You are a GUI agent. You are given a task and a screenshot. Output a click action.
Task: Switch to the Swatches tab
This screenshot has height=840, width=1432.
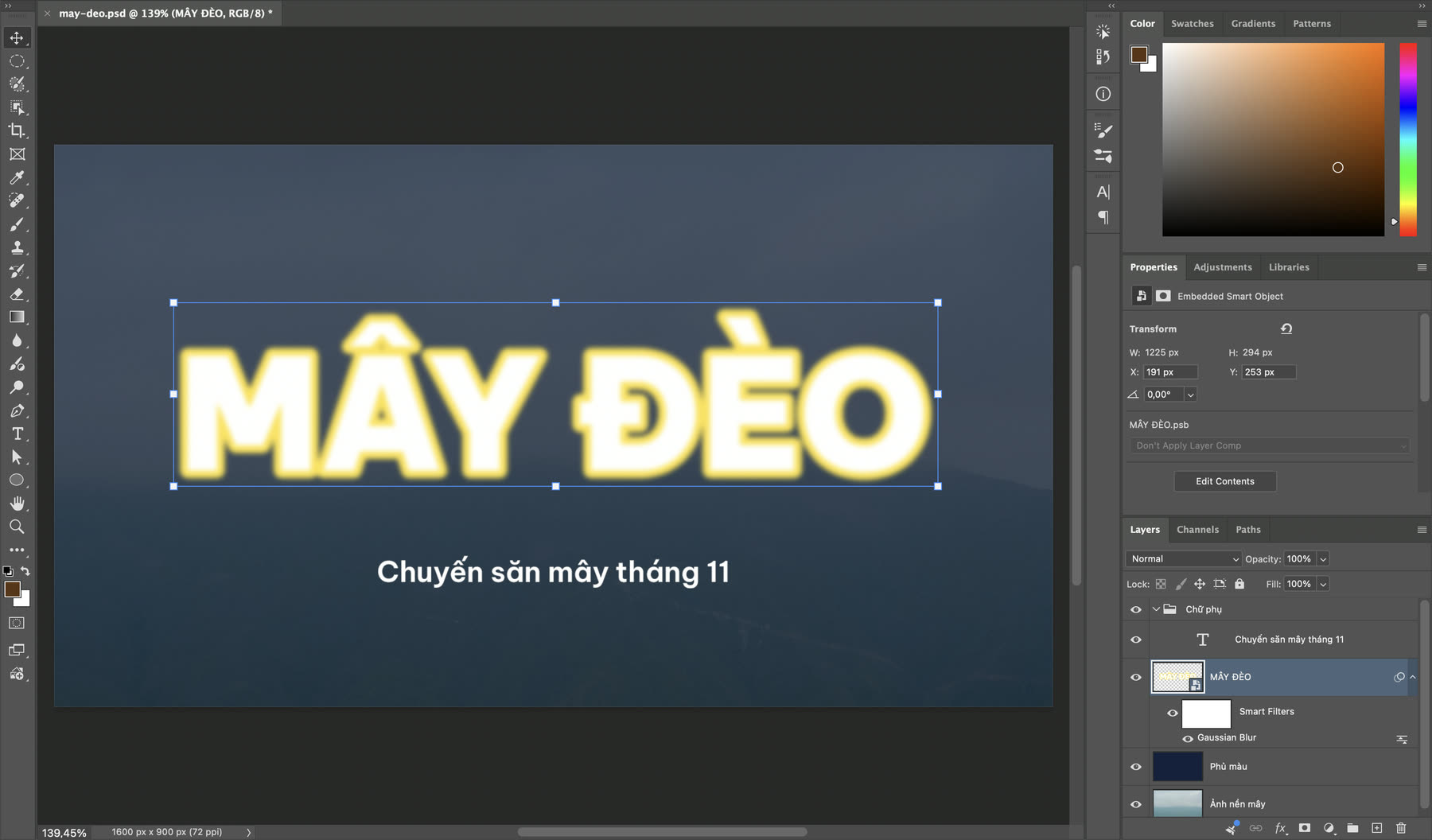(1192, 24)
